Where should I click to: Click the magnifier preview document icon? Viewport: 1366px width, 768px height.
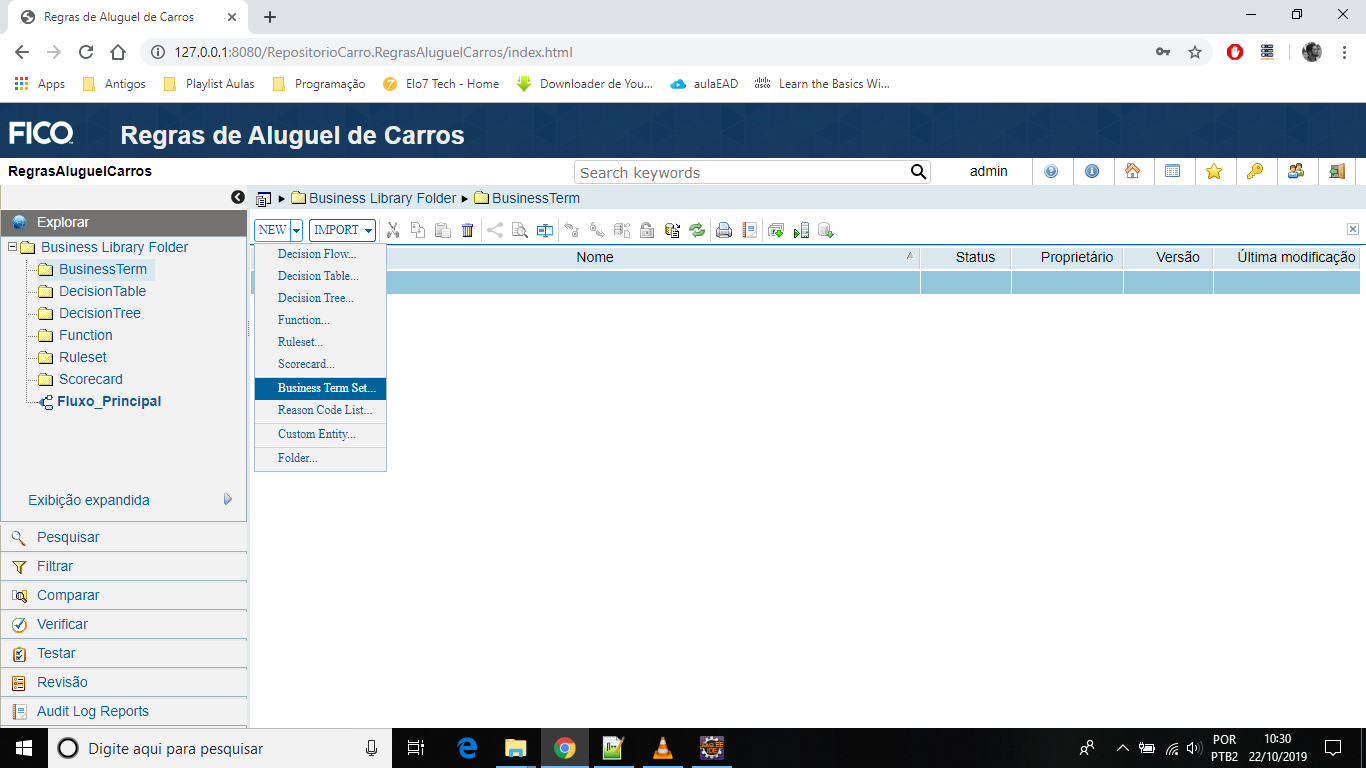pyautogui.click(x=520, y=230)
